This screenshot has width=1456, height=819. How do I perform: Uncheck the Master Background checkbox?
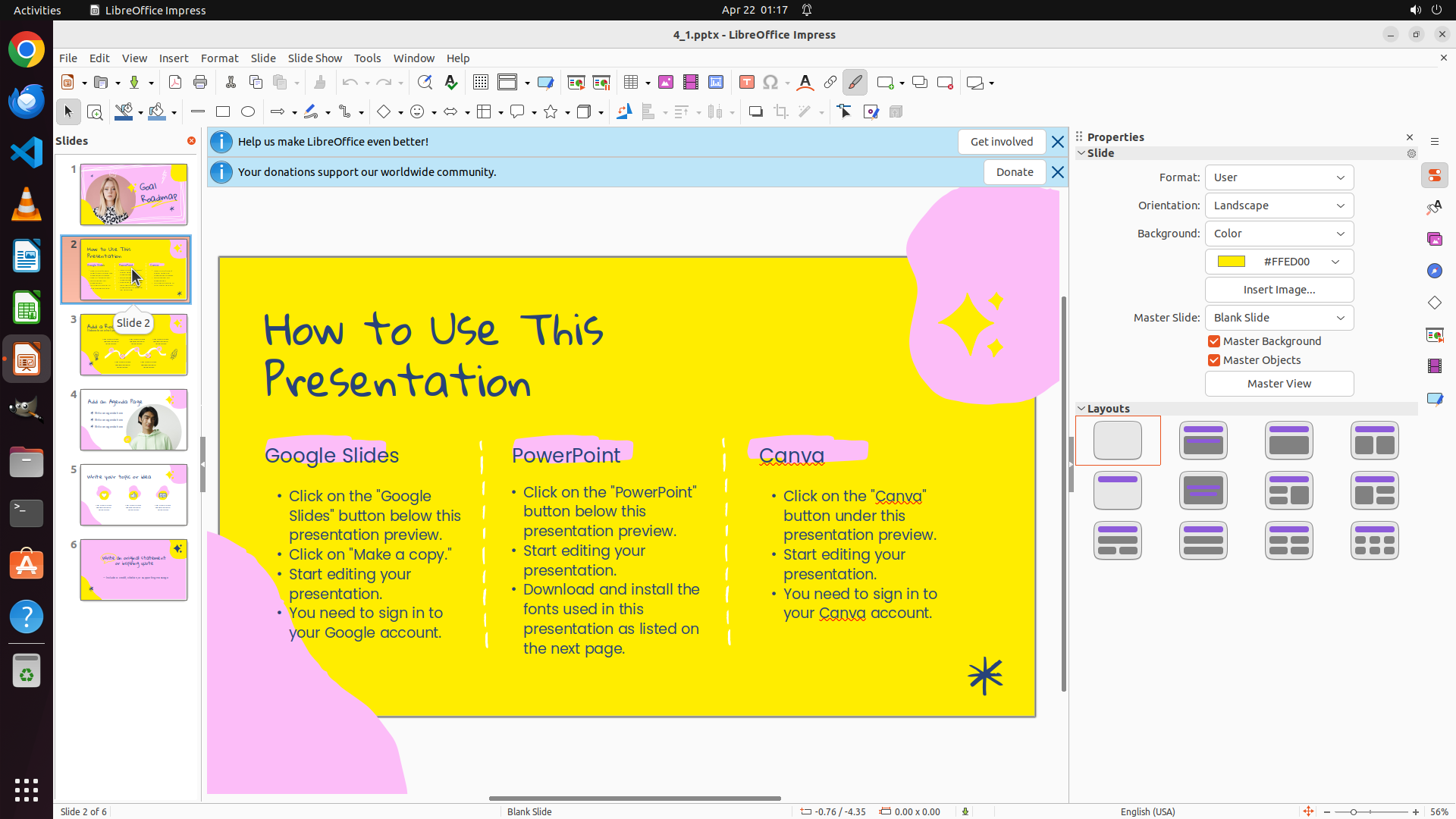[1214, 342]
